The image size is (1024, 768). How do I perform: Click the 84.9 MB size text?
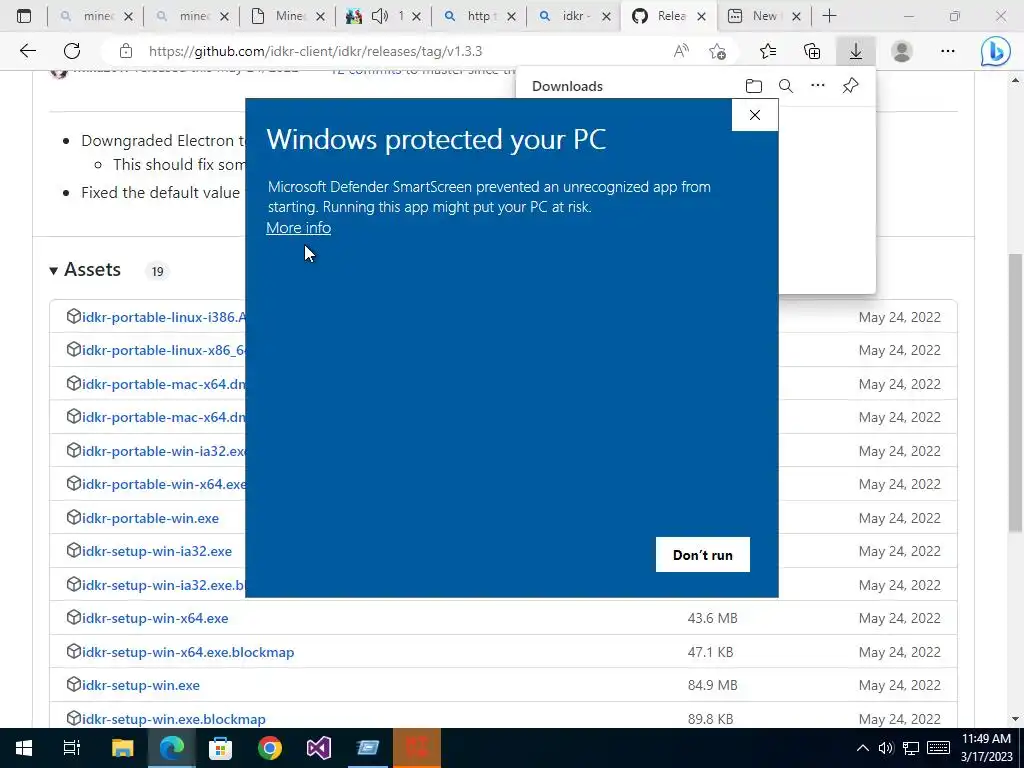click(712, 685)
